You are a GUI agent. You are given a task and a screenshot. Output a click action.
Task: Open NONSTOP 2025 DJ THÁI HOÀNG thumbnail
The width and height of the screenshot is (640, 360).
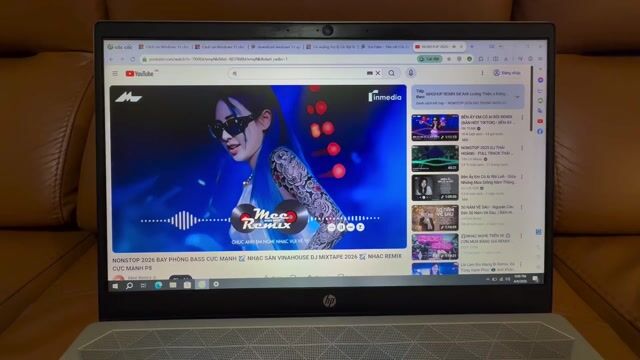[x=435, y=158]
